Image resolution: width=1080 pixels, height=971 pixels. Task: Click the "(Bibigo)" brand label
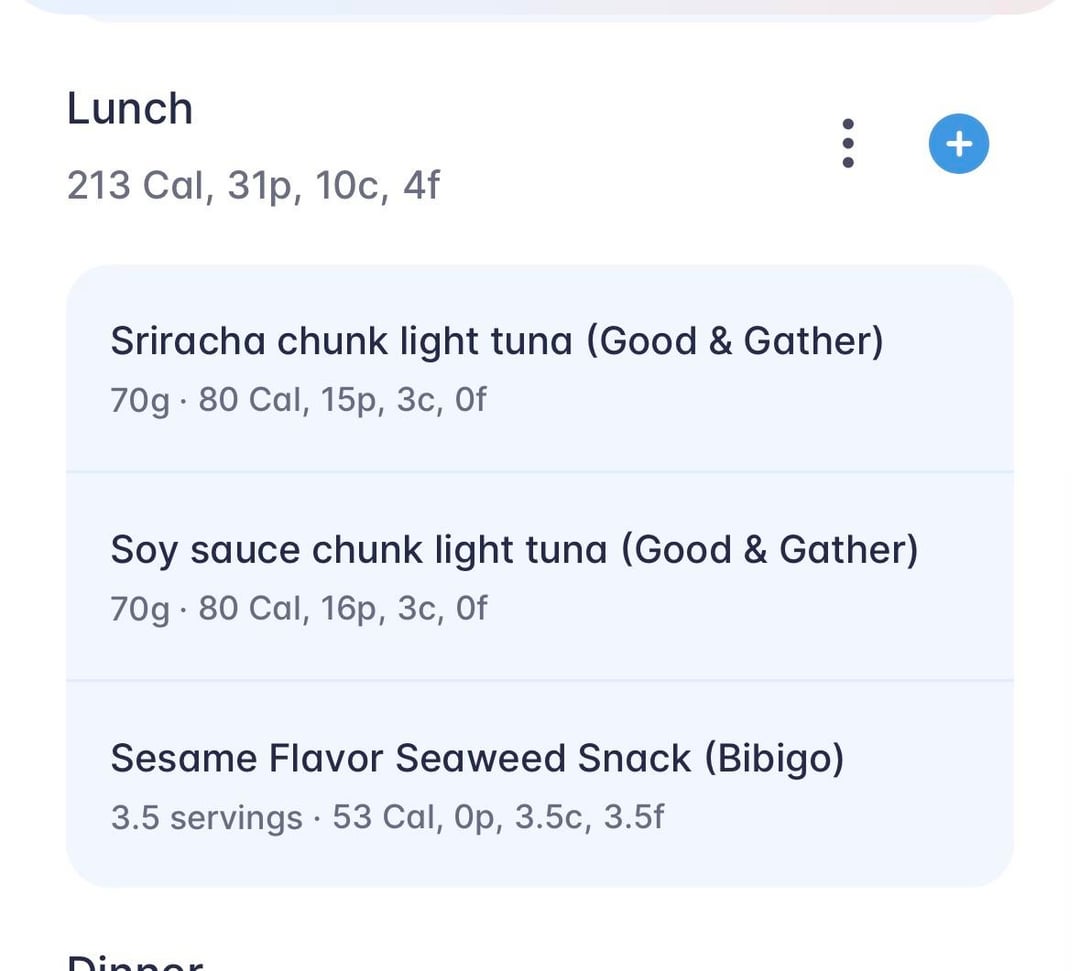(774, 759)
